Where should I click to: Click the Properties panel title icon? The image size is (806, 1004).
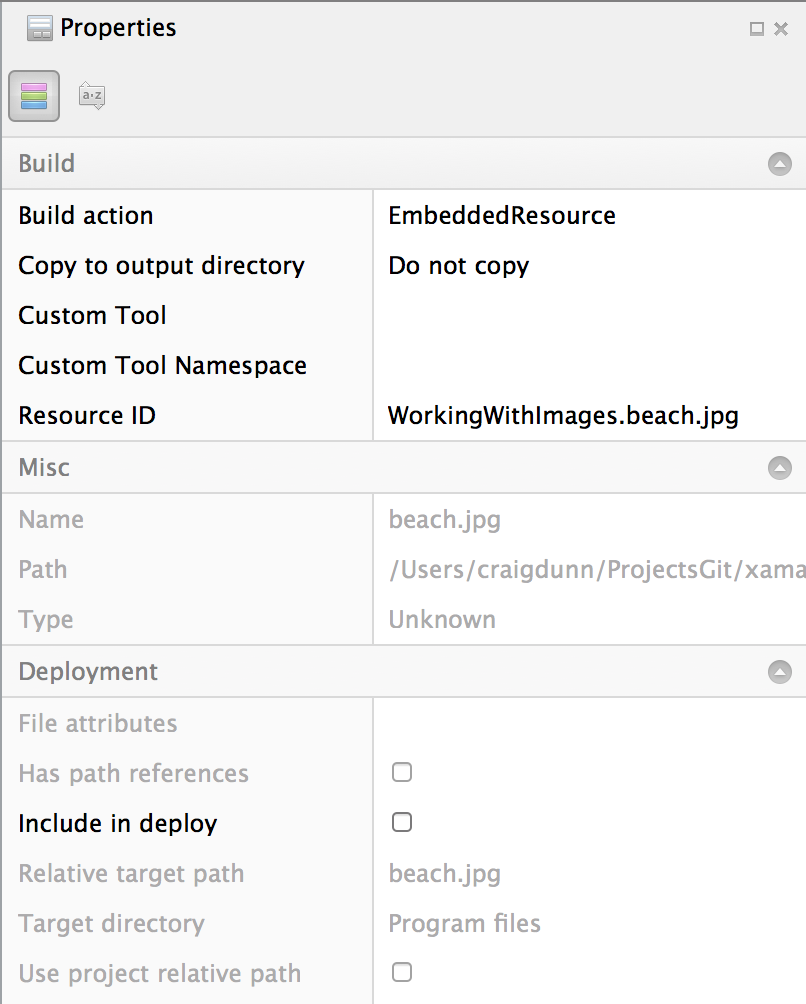(x=40, y=29)
